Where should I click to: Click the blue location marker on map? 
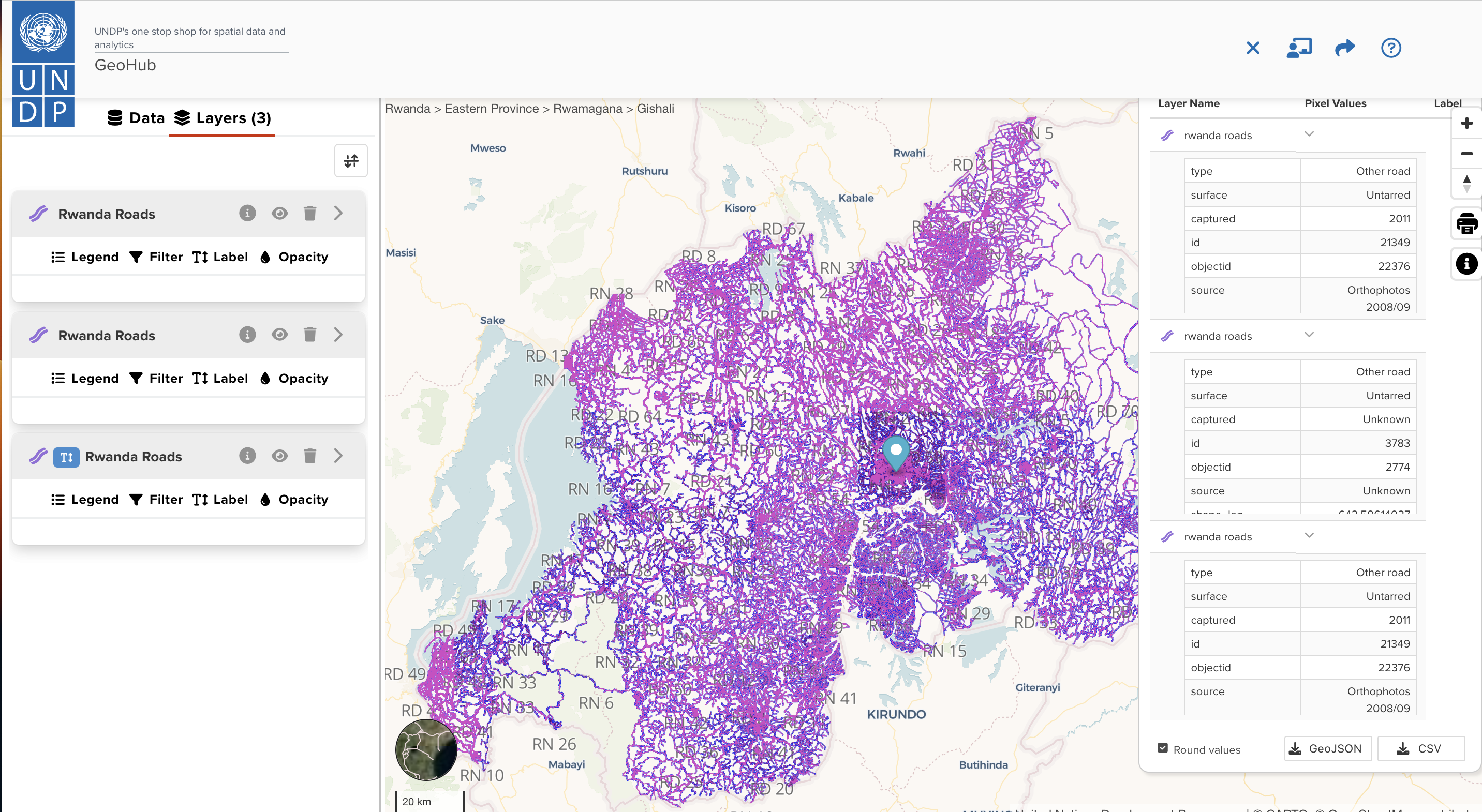point(896,454)
